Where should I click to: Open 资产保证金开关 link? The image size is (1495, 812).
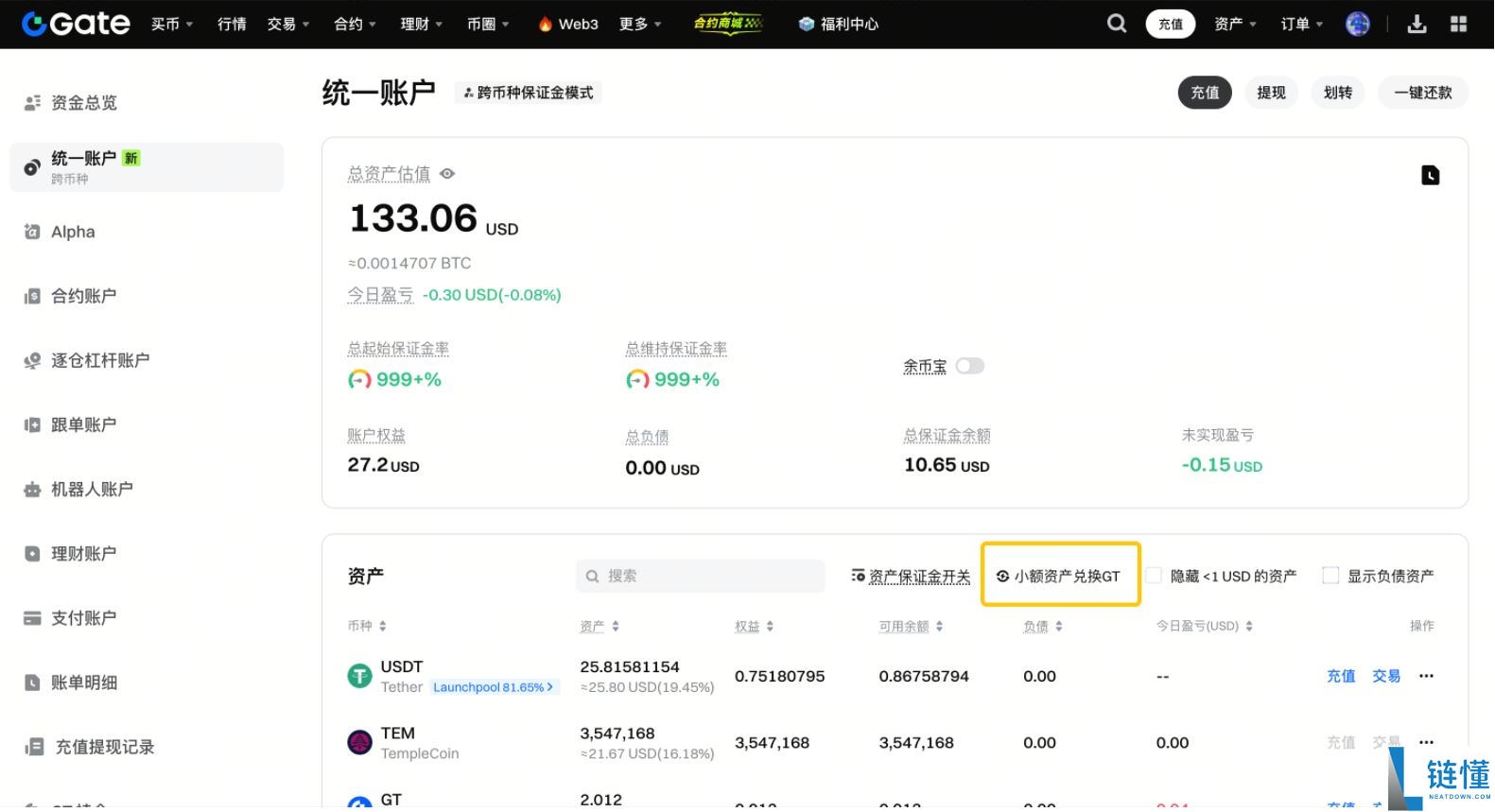click(911, 576)
